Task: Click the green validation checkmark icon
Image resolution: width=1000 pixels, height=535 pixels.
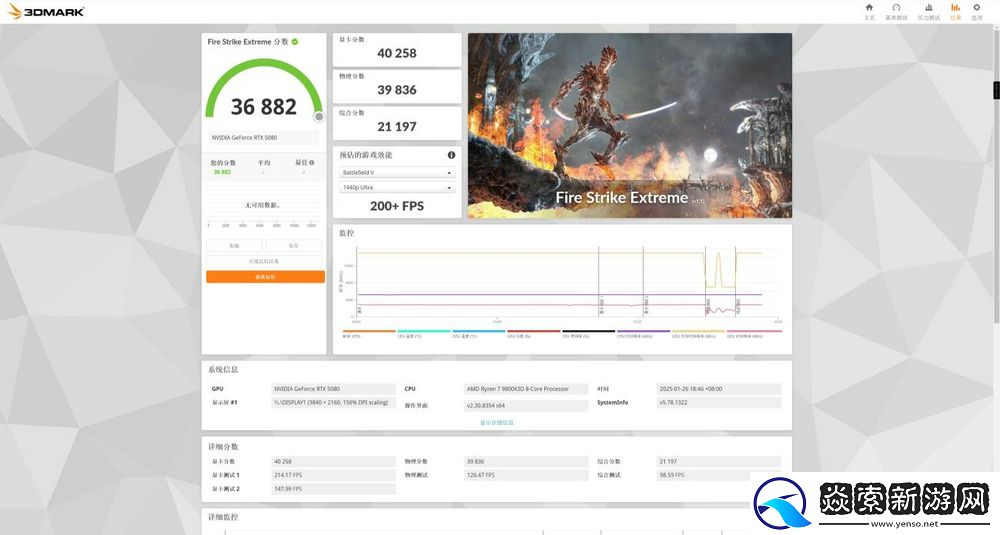Action: (295, 42)
